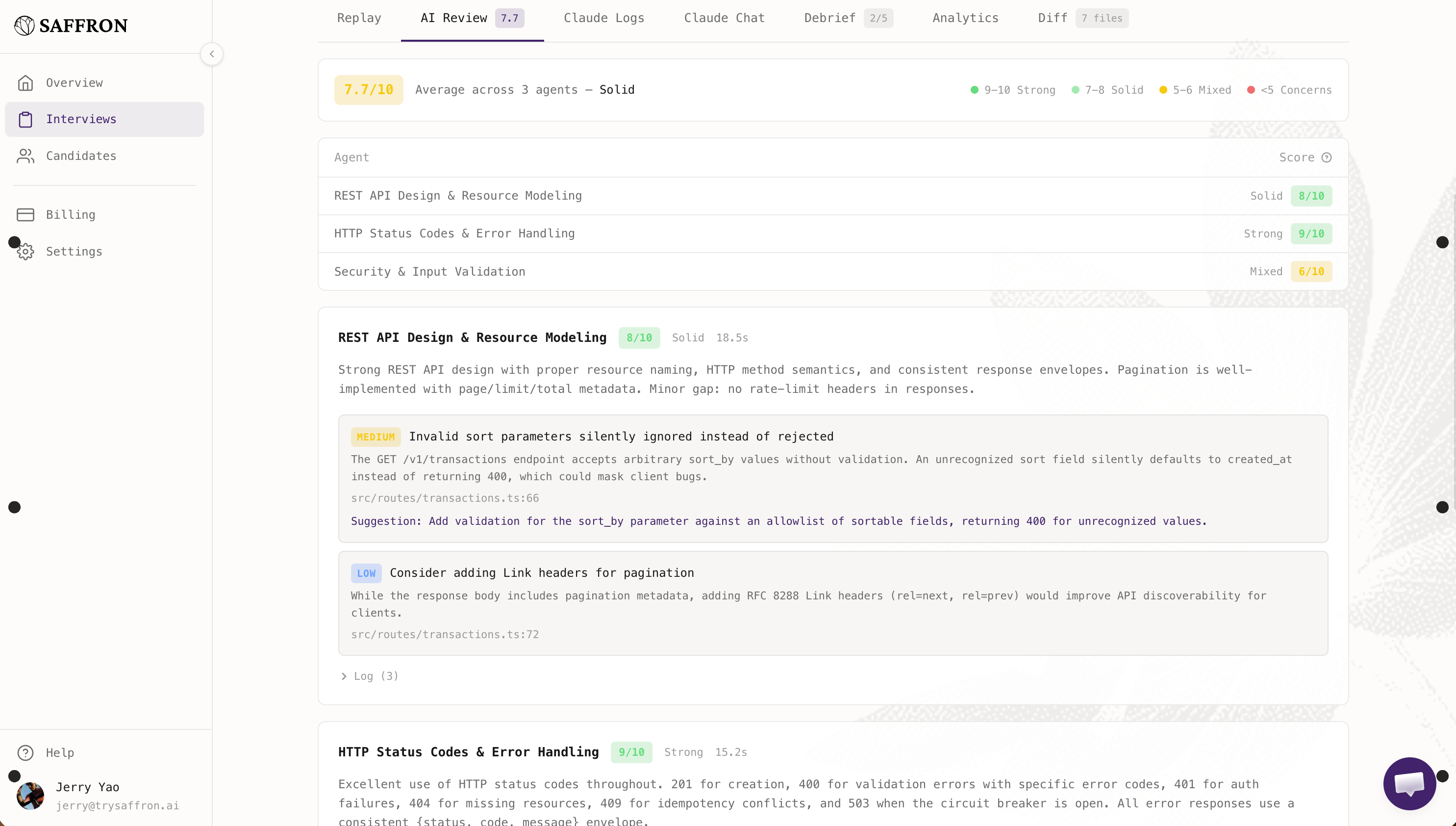Select the Interviews clipboard icon
Viewport: 1456px width, 826px height.
click(25, 119)
